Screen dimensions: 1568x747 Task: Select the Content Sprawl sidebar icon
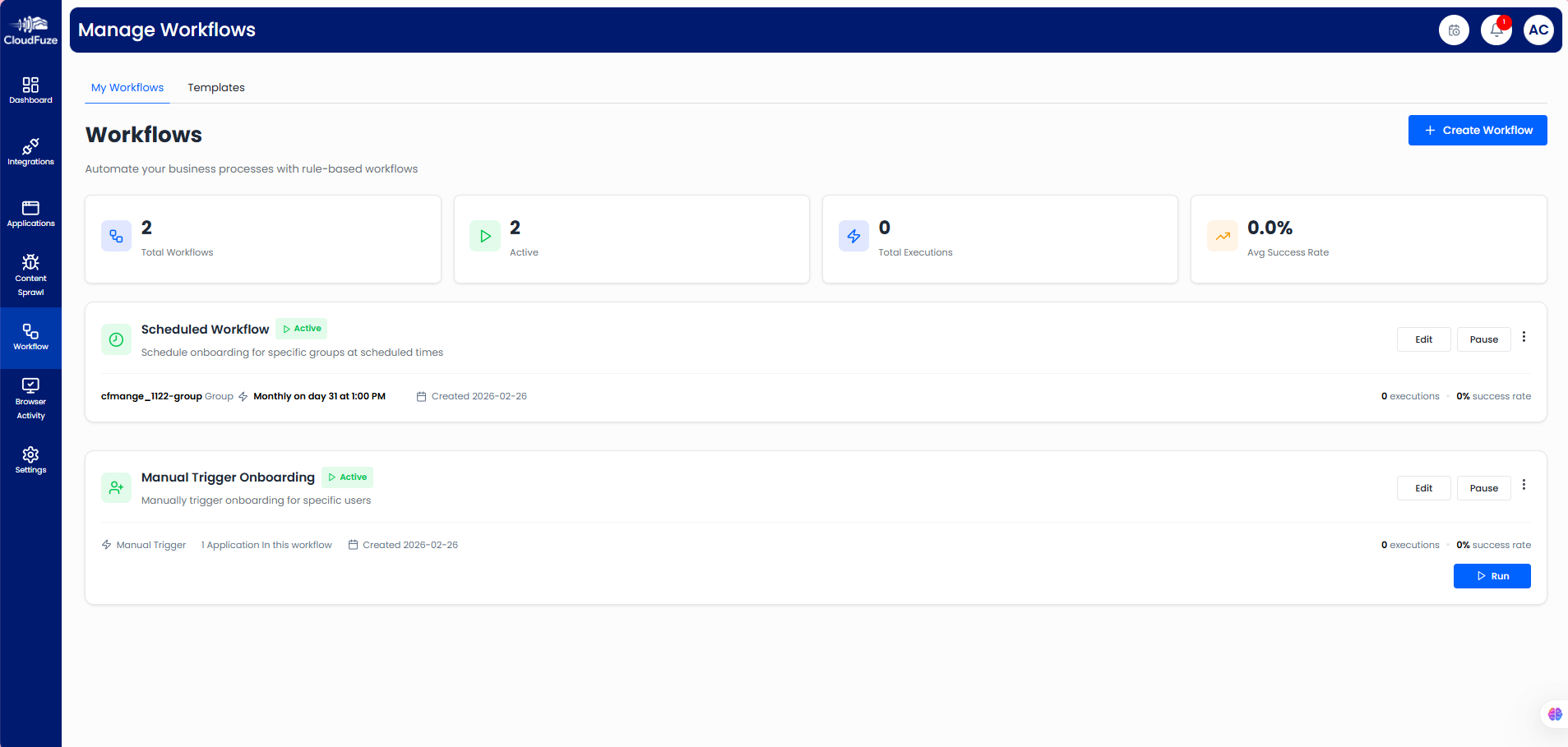tap(30, 273)
